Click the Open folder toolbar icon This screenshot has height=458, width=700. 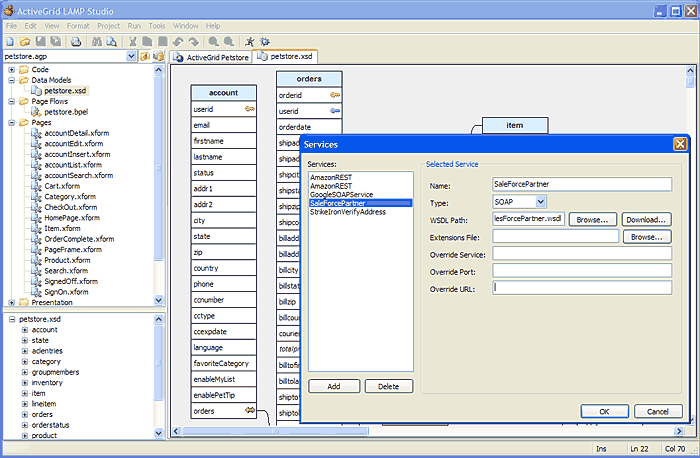(25, 41)
